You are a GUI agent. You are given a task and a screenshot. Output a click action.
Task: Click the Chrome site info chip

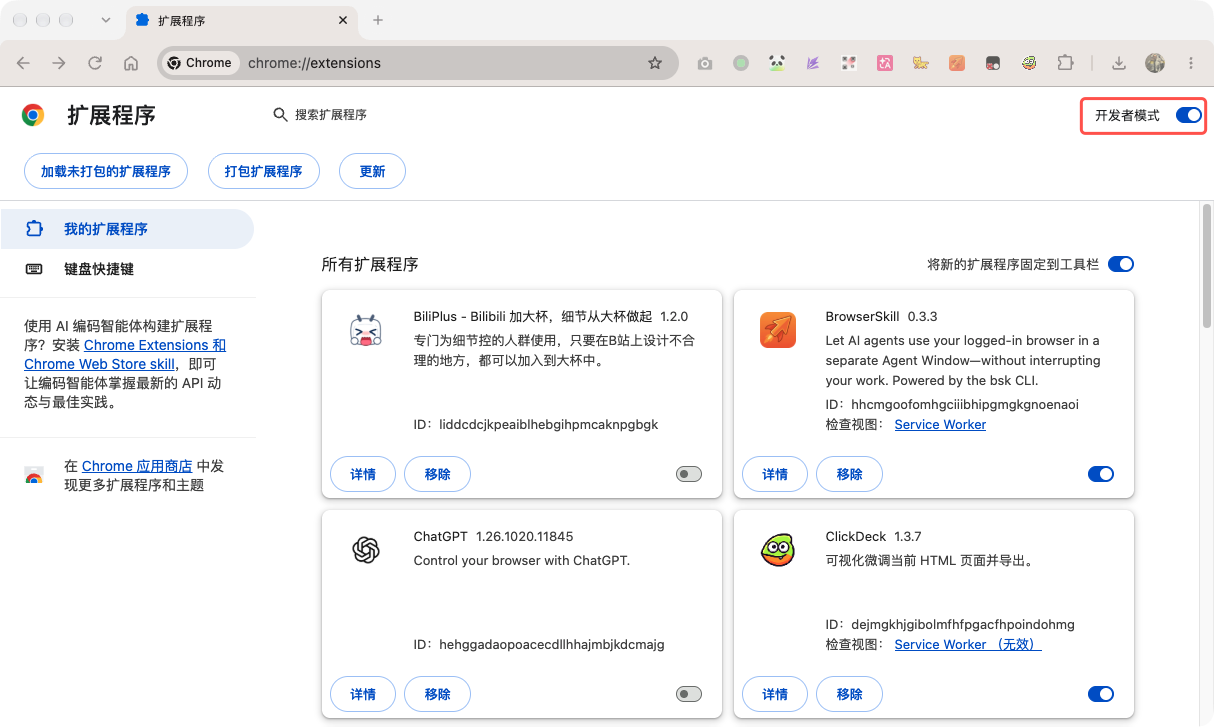(200, 63)
